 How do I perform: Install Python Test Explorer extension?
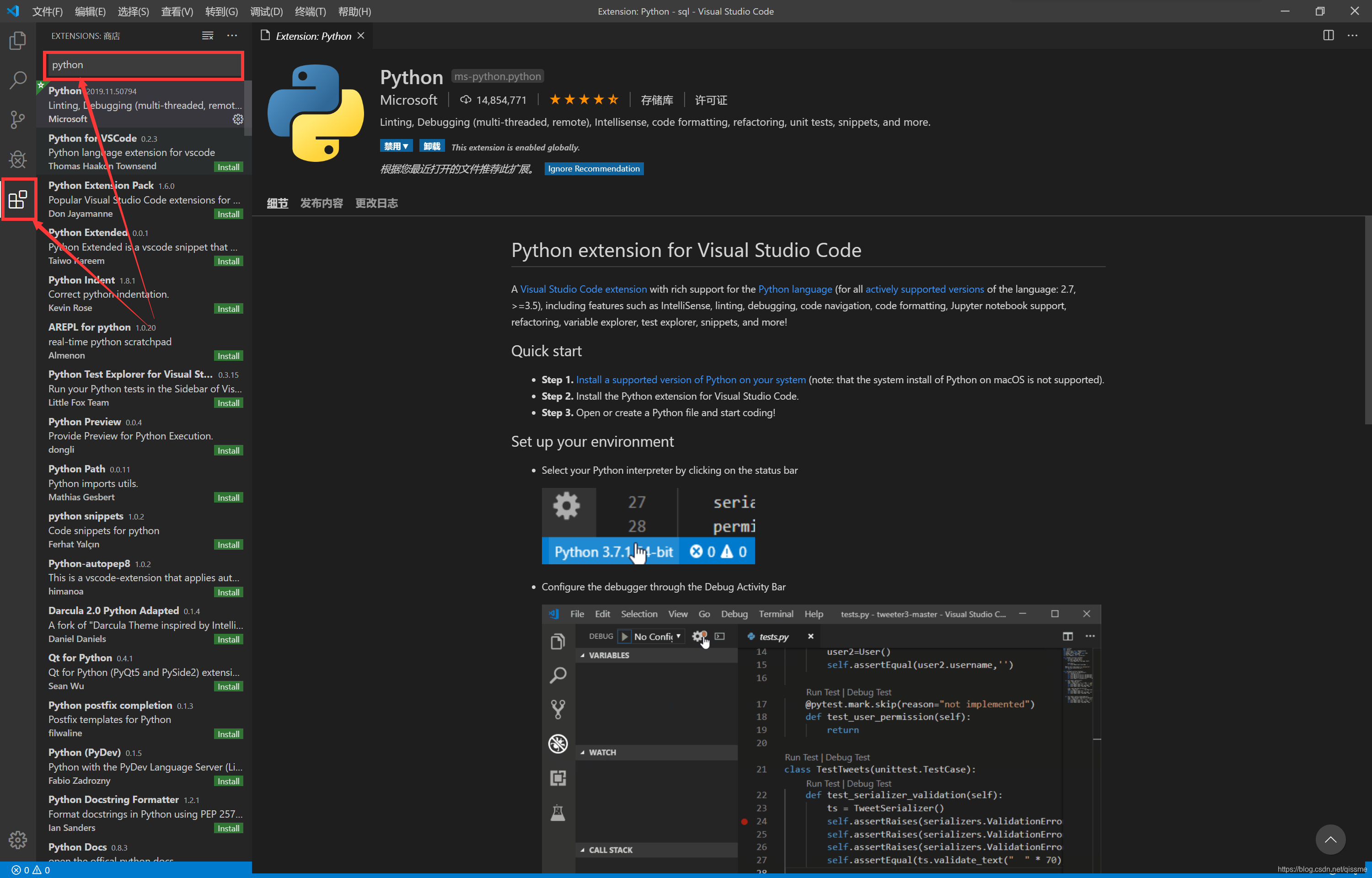229,403
